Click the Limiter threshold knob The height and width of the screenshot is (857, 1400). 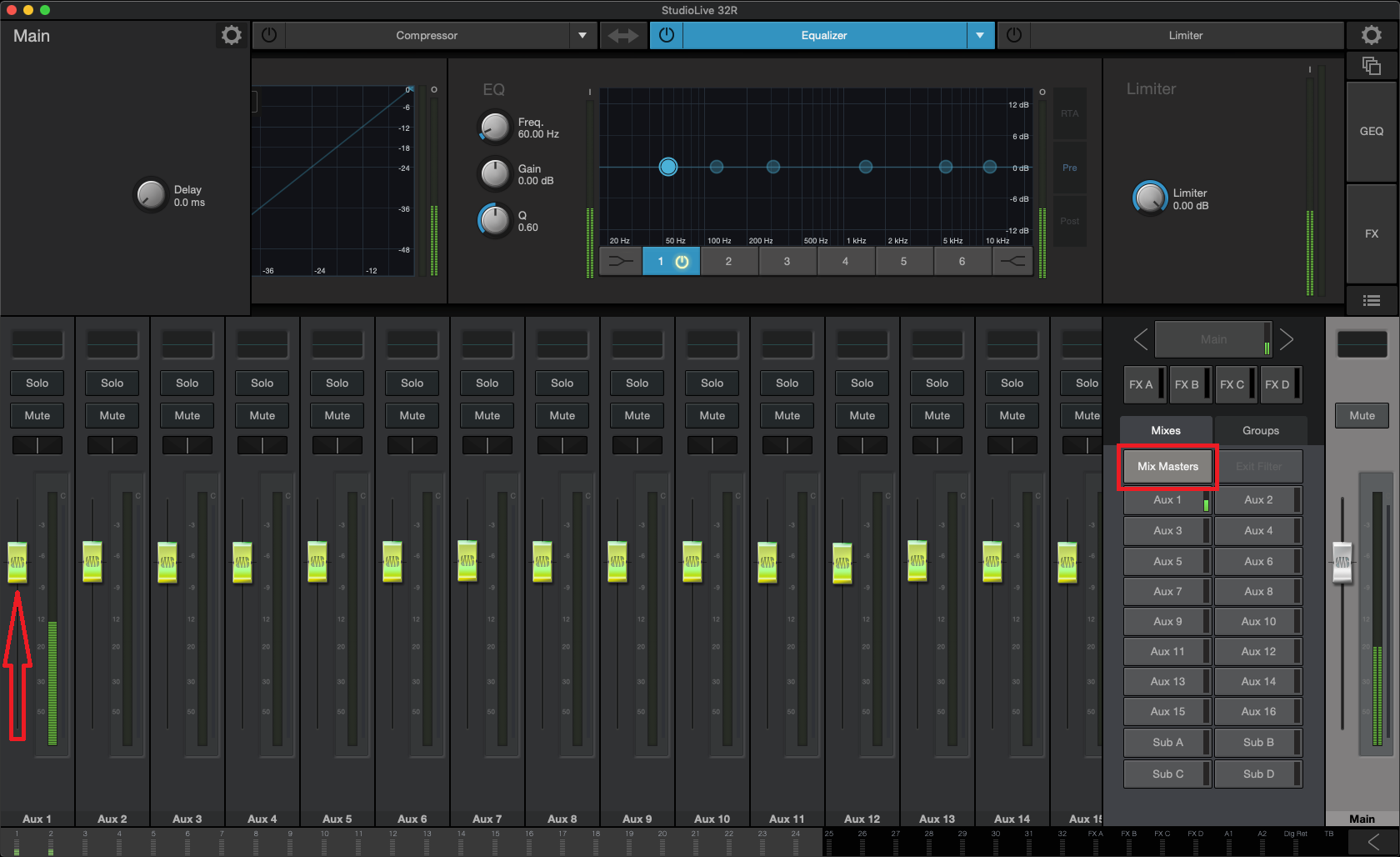coord(1150,198)
